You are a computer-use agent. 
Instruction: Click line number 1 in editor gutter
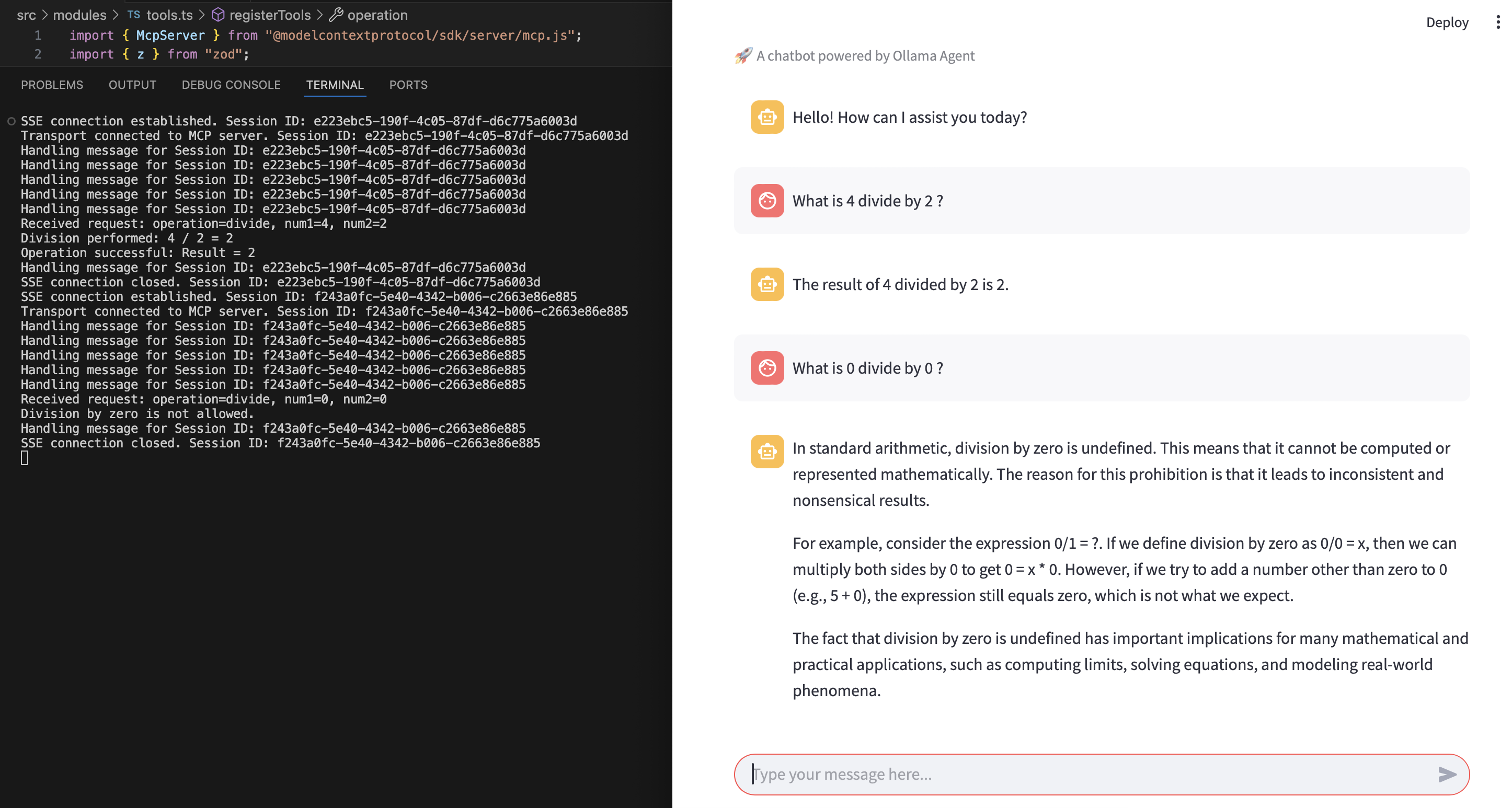tap(38, 36)
